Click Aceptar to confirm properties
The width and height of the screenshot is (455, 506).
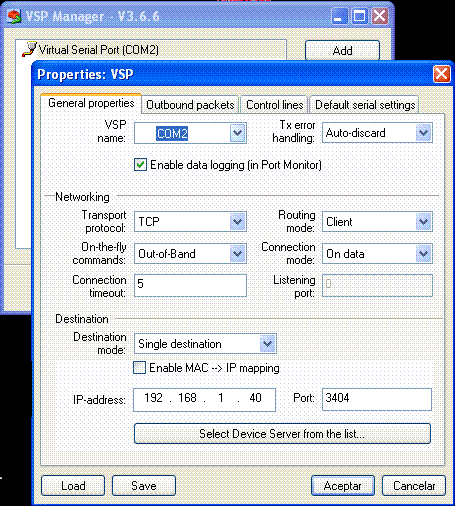tap(343, 485)
